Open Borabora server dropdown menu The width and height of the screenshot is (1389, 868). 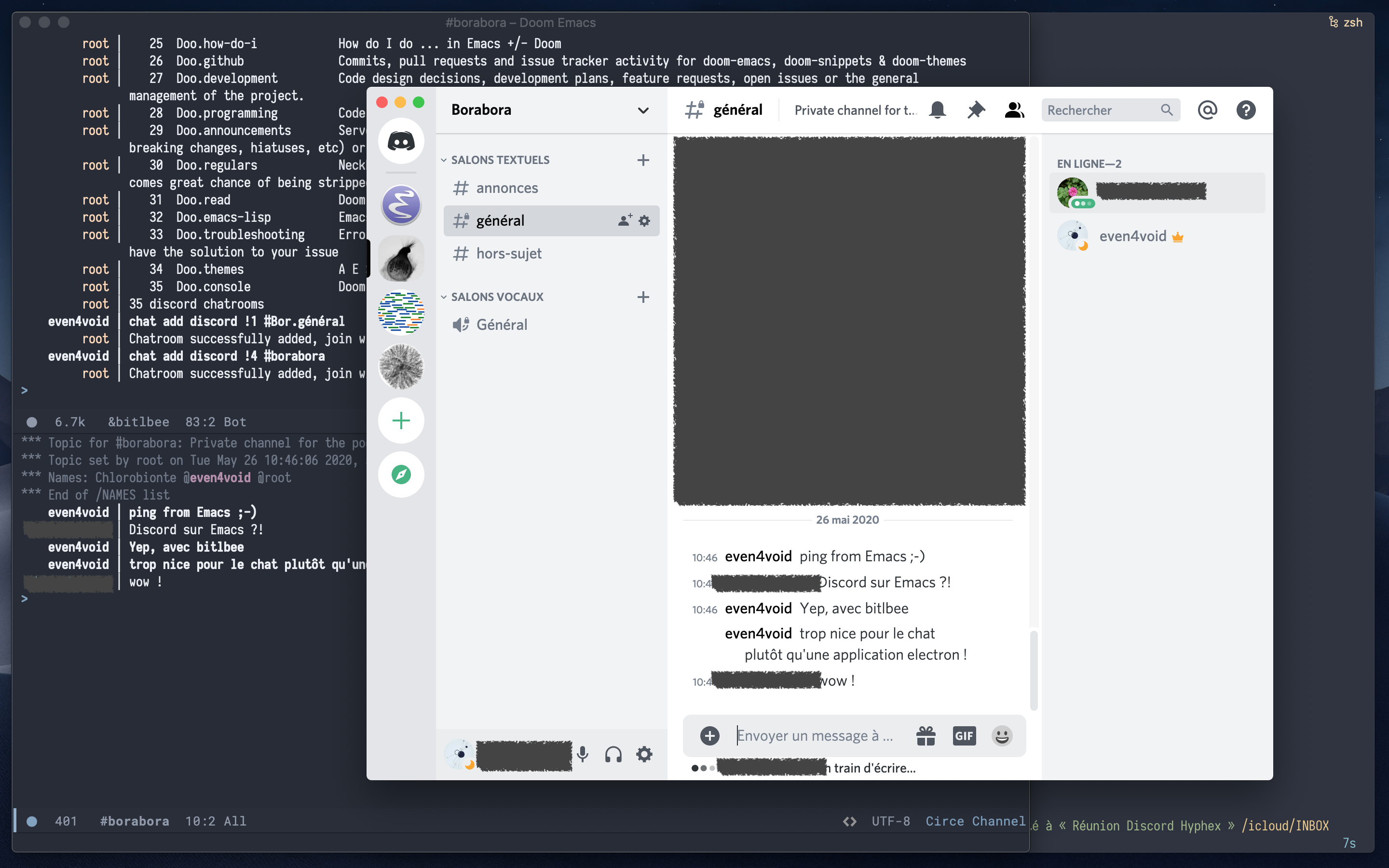pos(643,110)
